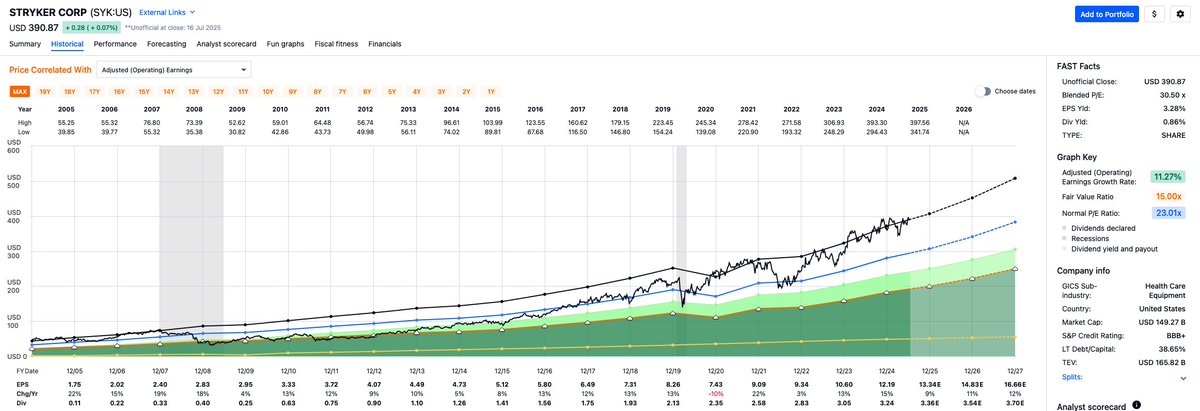Open the Performance tab
Screen dimensions: 1200x411
[x=115, y=44]
